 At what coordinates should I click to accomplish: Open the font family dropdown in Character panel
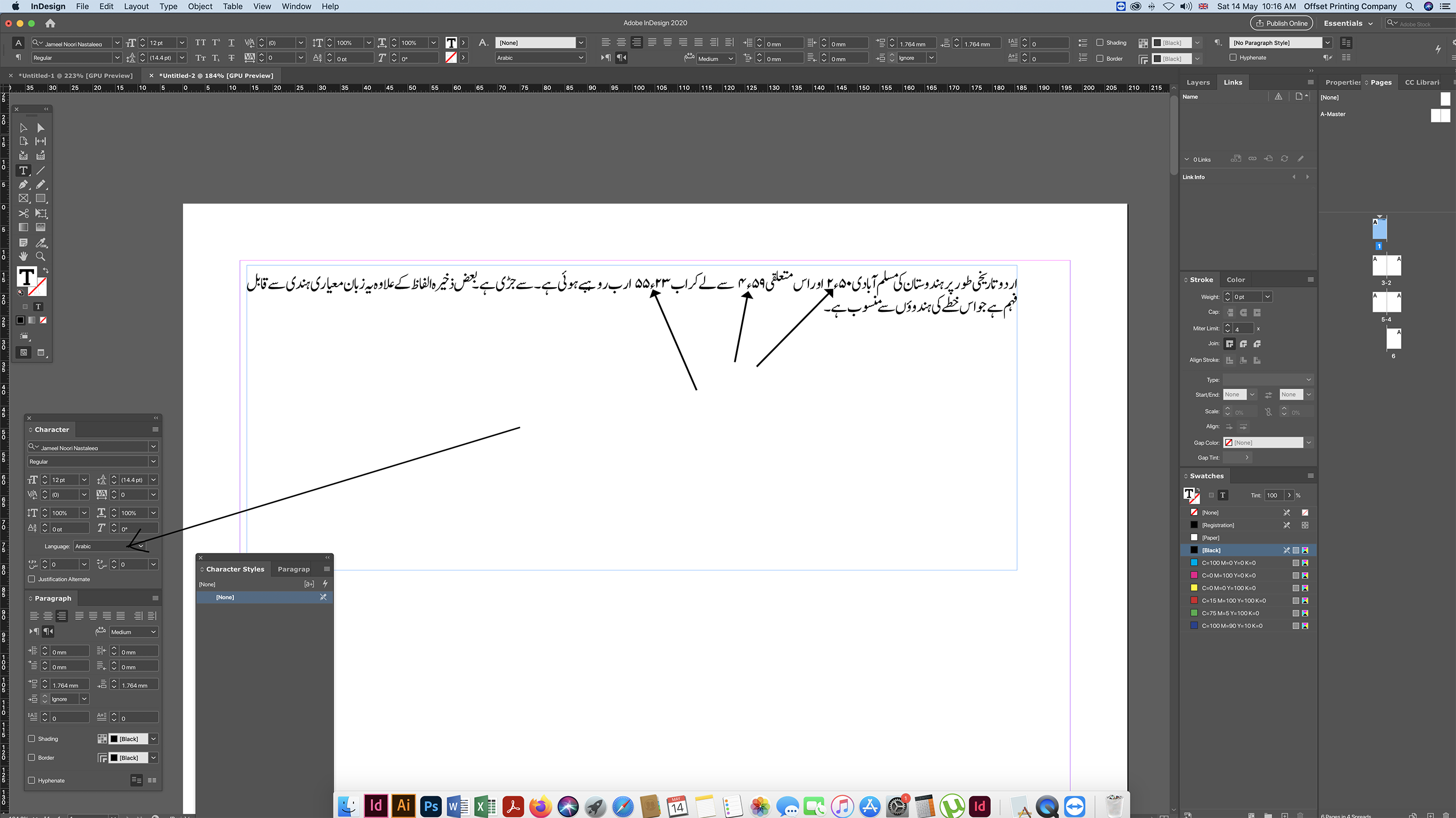click(92, 446)
